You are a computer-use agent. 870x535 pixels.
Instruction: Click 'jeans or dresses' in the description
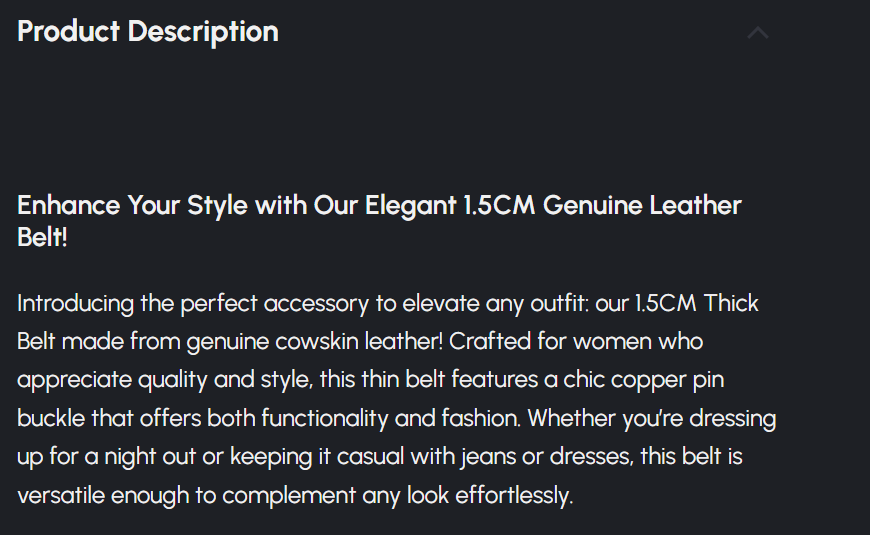pos(545,456)
